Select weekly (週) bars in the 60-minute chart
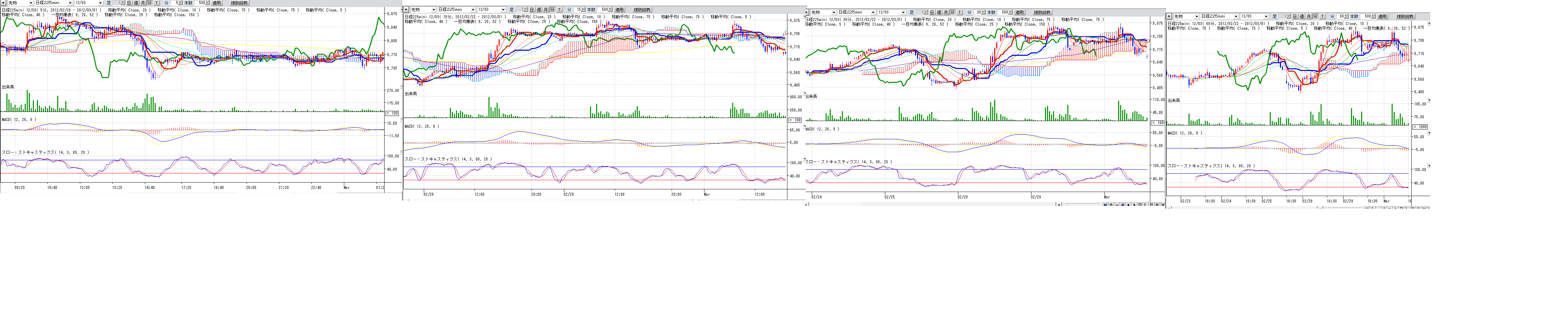This screenshot has width=1568, height=311. click(x=1302, y=17)
